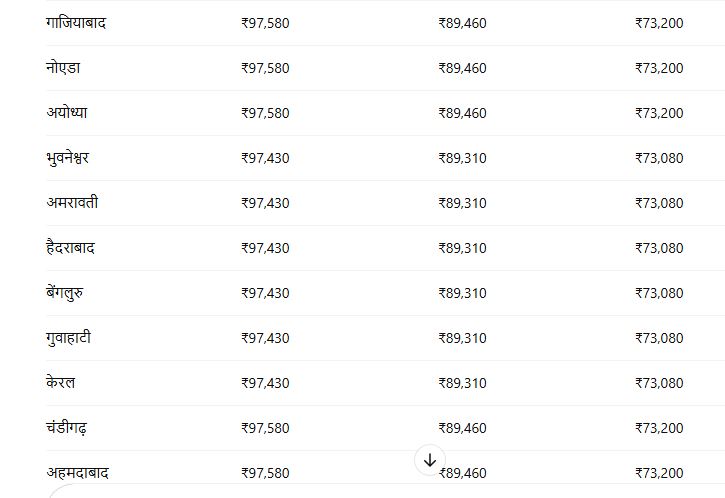This screenshot has width=725, height=498.
Task: Click the circular down-arrow scroll button
Action: (x=430, y=460)
